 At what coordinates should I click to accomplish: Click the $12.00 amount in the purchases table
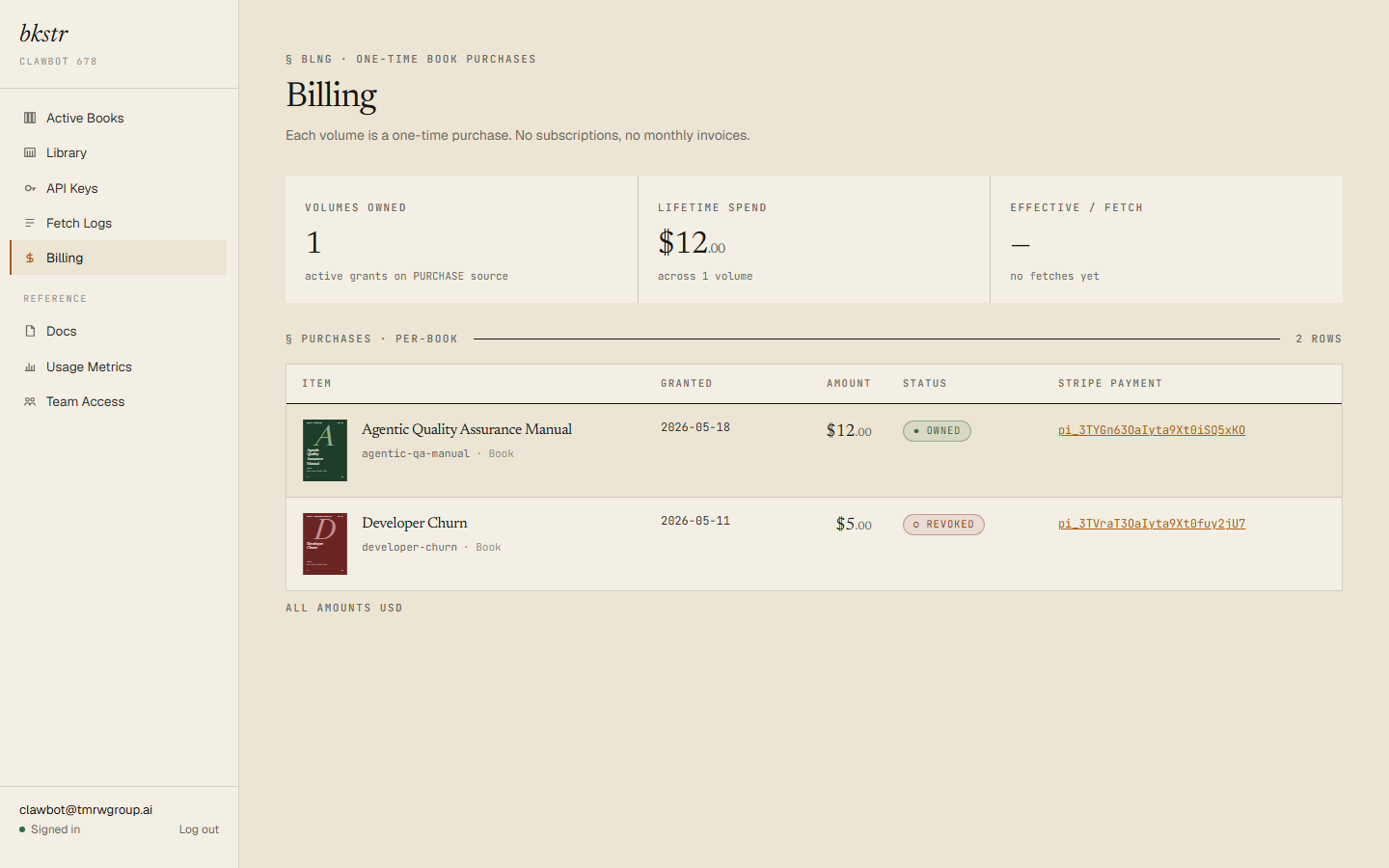point(849,430)
